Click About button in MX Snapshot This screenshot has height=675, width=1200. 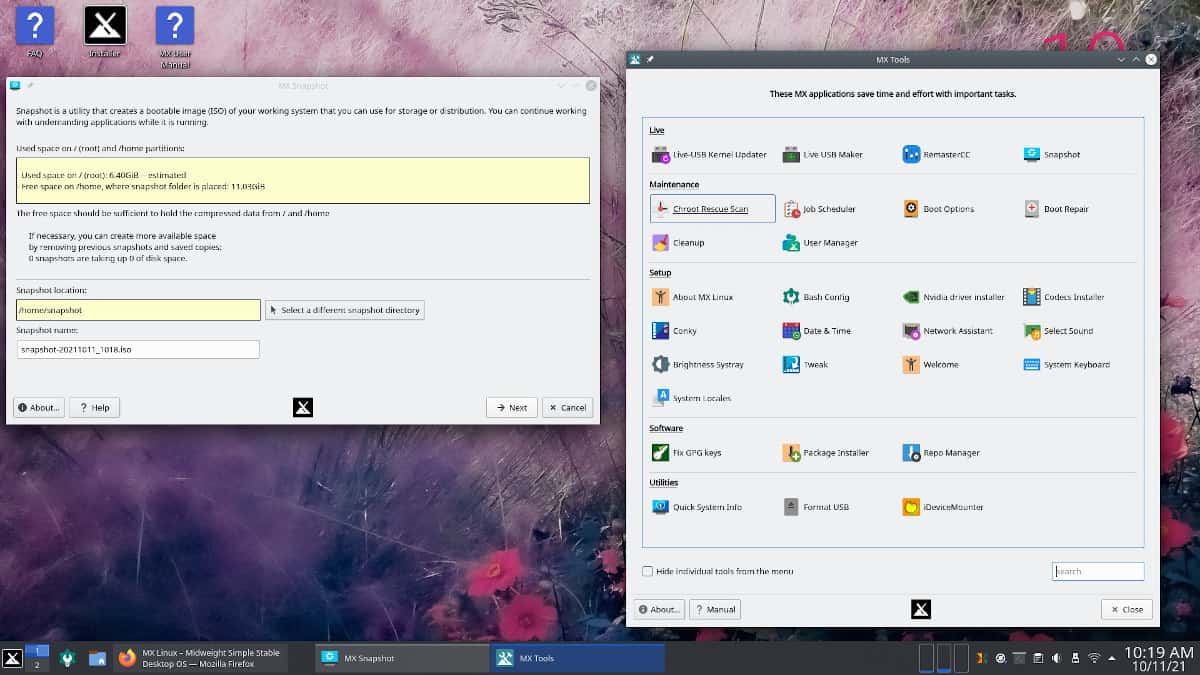pos(39,407)
